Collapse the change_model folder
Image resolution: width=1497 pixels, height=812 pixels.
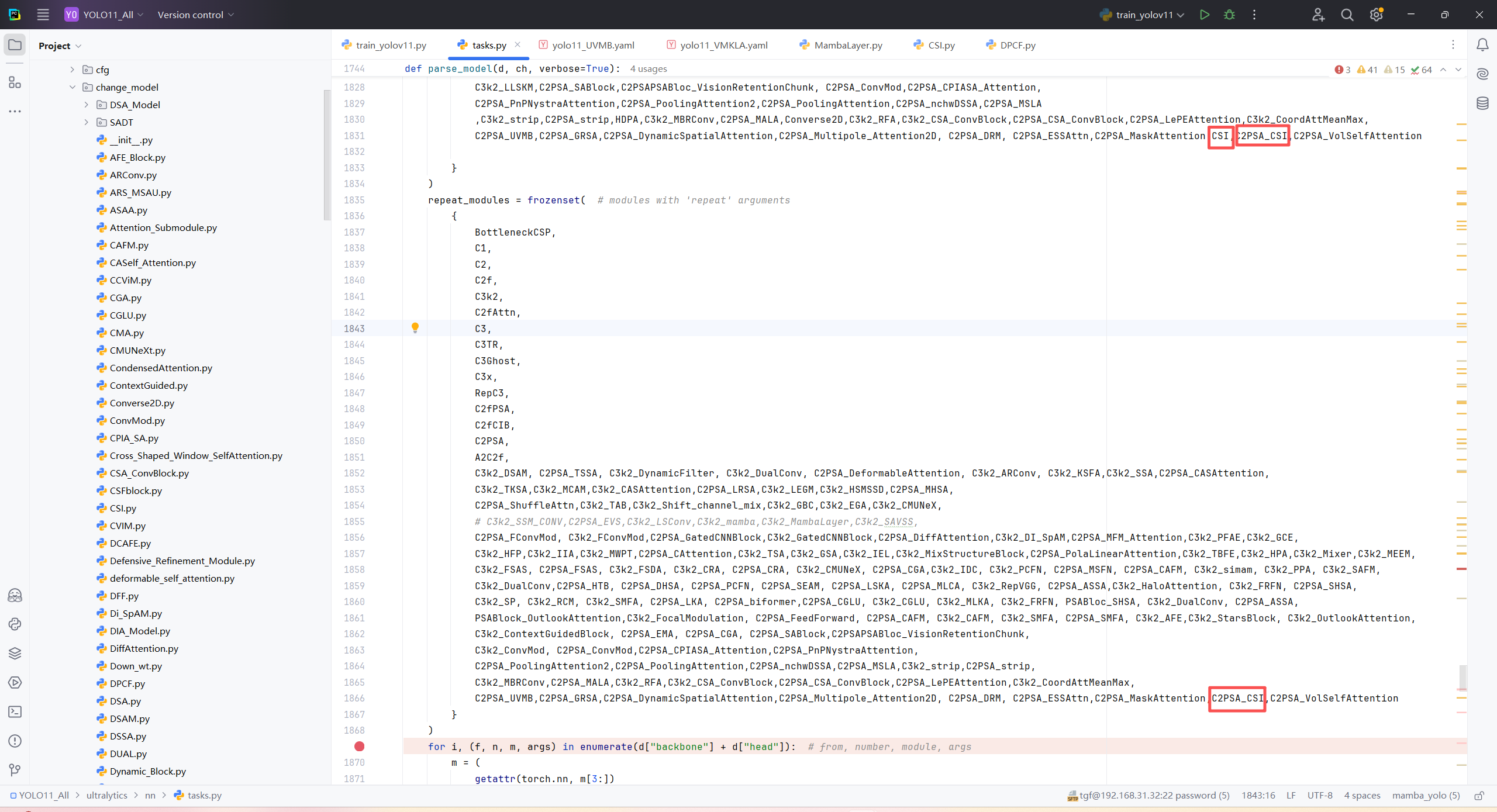tap(72, 87)
